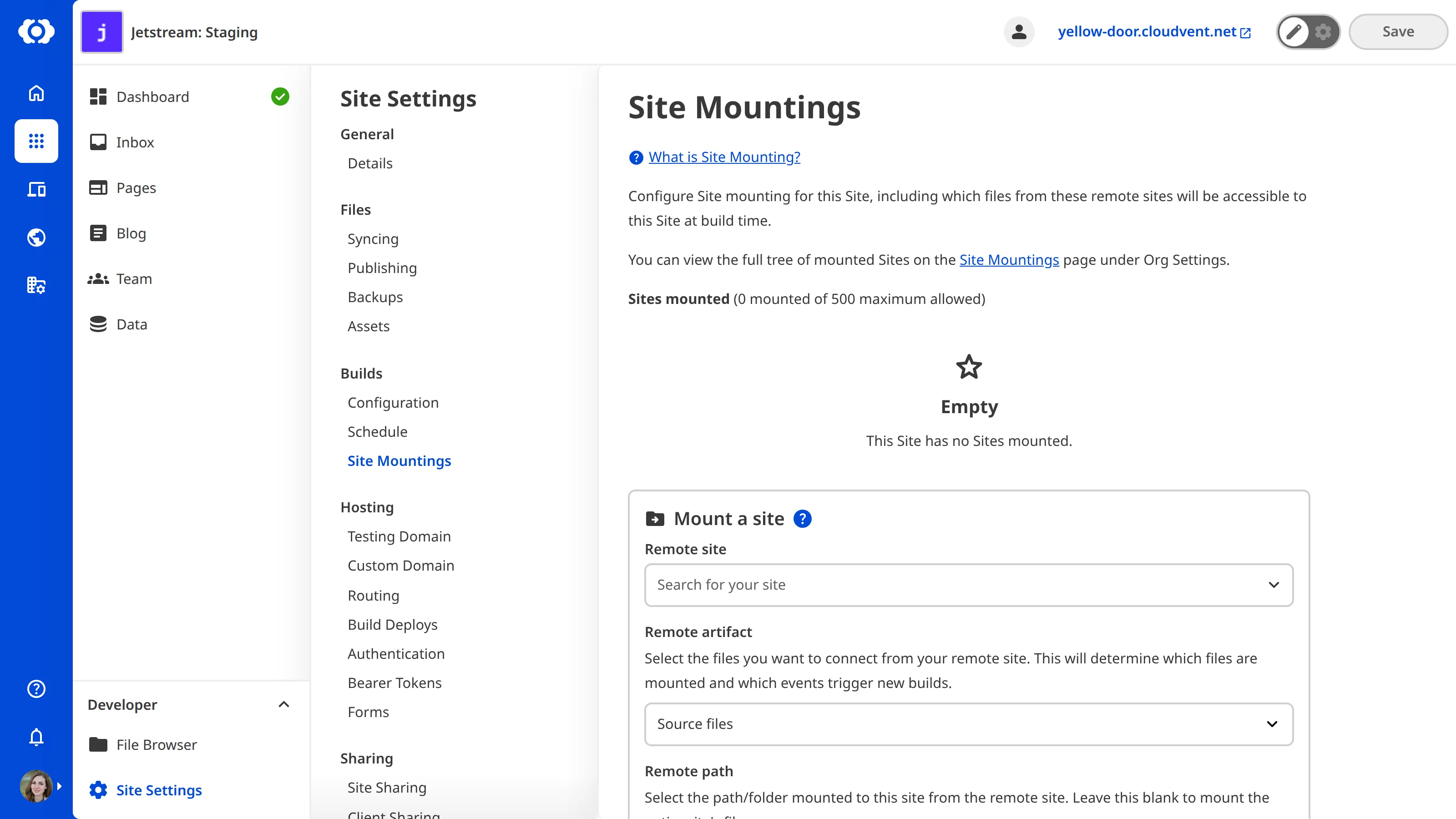Click the Jetstream site purple j icon
1456x819 pixels.
(102, 32)
